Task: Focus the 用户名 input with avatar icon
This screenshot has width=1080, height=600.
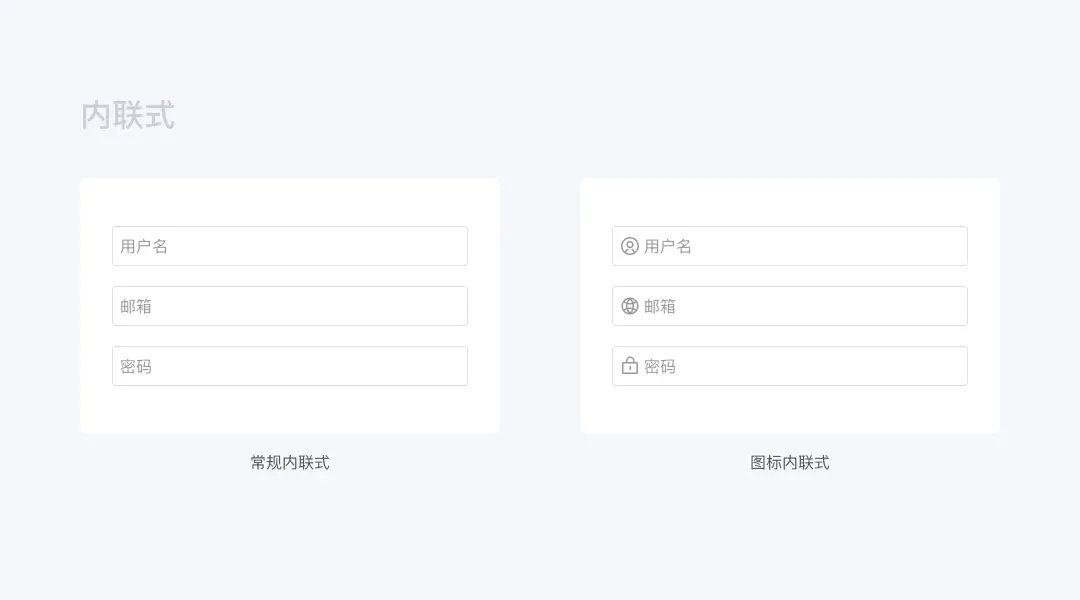Action: (790, 246)
